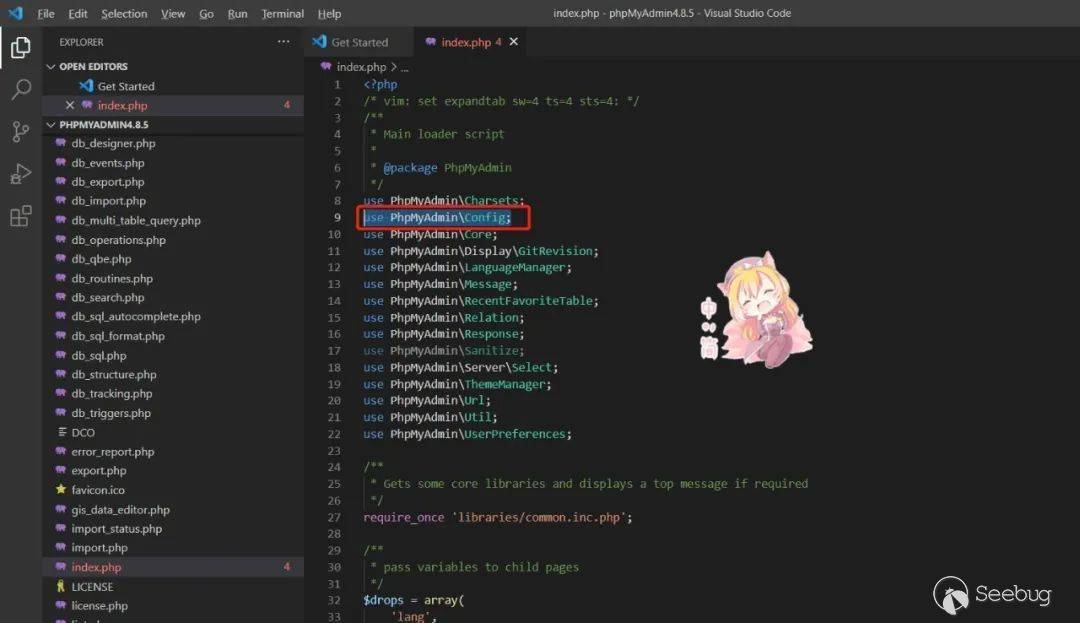Image resolution: width=1080 pixels, height=623 pixels.
Task: Open the Run and Debug icon
Action: 20,174
